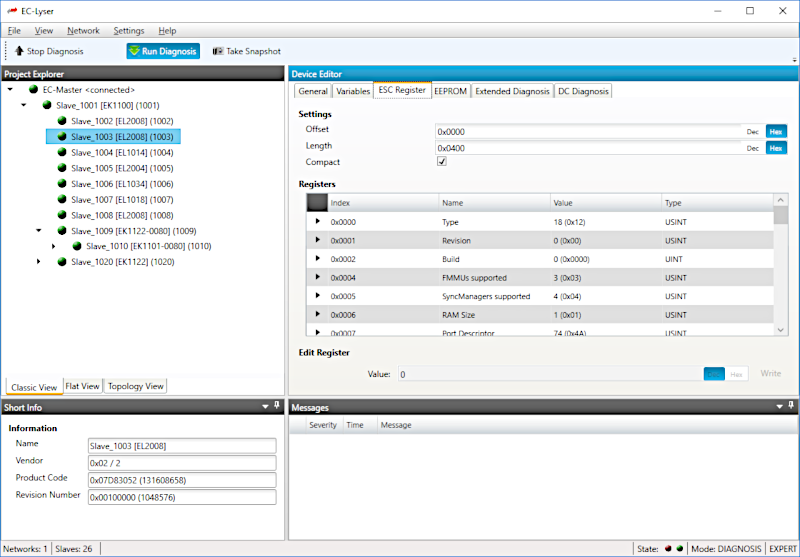Collapse the Slave_1009 [EK1122-0080] node
The image size is (800, 557).
39,230
